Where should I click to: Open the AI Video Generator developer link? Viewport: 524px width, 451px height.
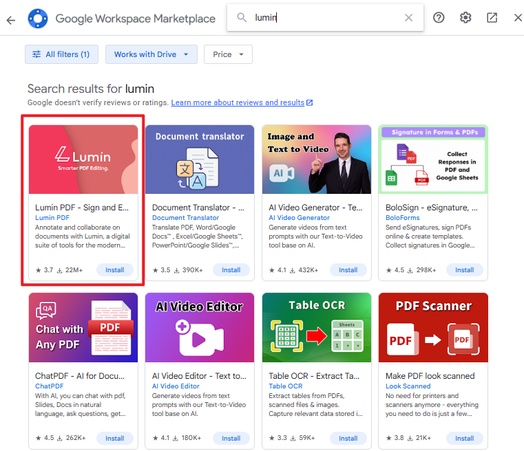click(299, 217)
